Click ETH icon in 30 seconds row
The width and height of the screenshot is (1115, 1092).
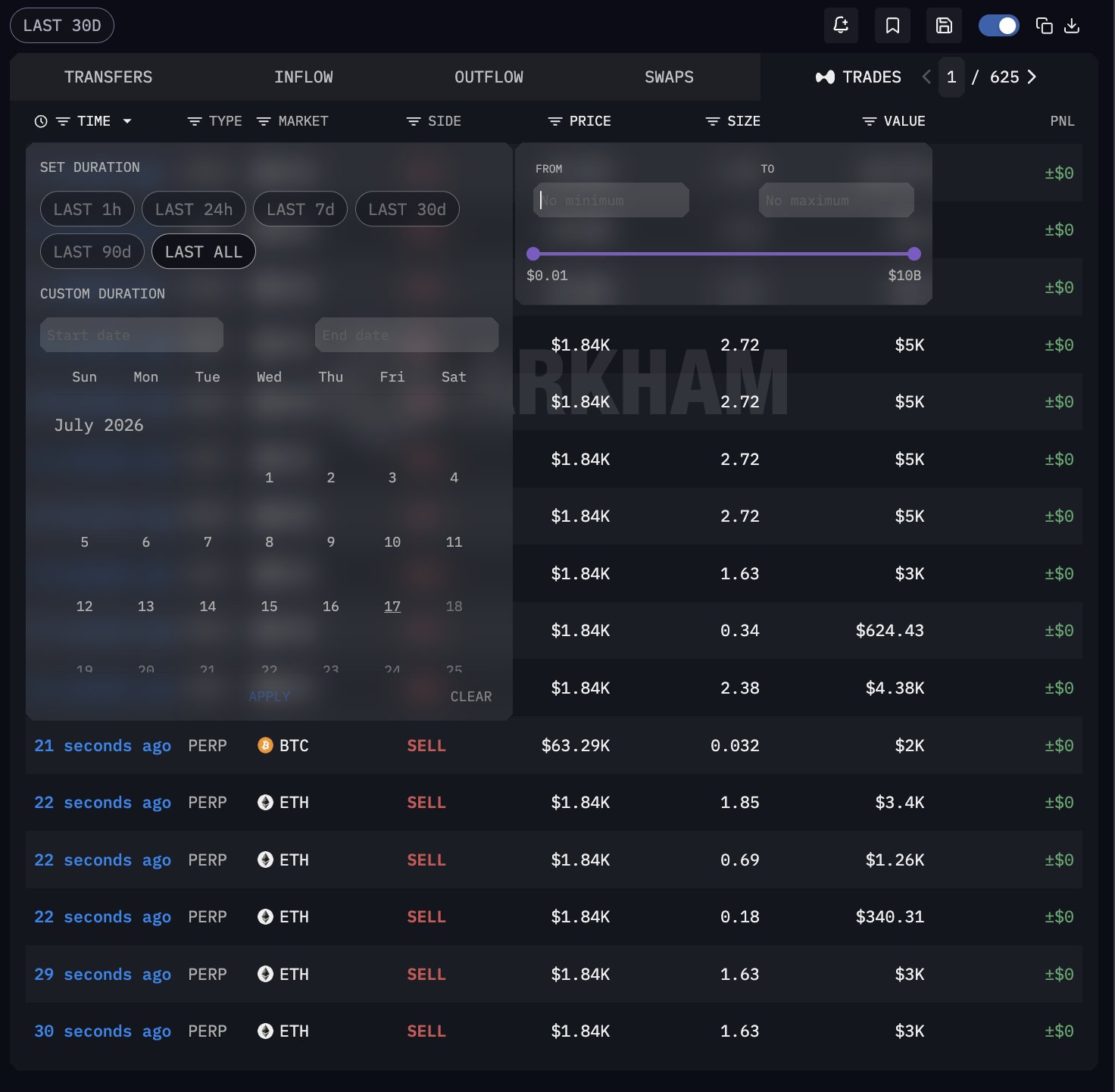point(265,1031)
